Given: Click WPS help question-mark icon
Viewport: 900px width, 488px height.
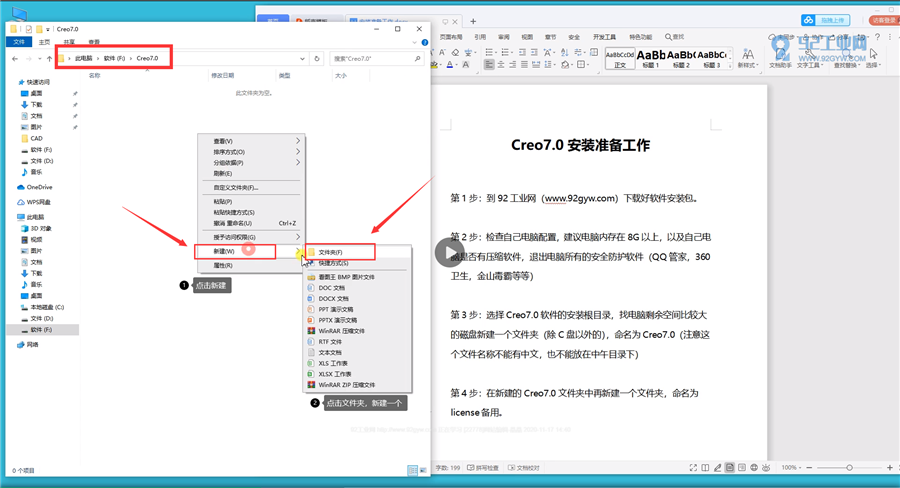Looking at the screenshot, I should (x=877, y=37).
